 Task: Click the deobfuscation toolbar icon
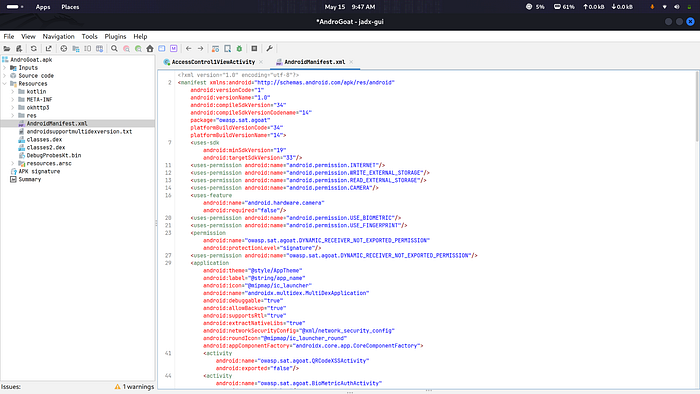[215, 49]
